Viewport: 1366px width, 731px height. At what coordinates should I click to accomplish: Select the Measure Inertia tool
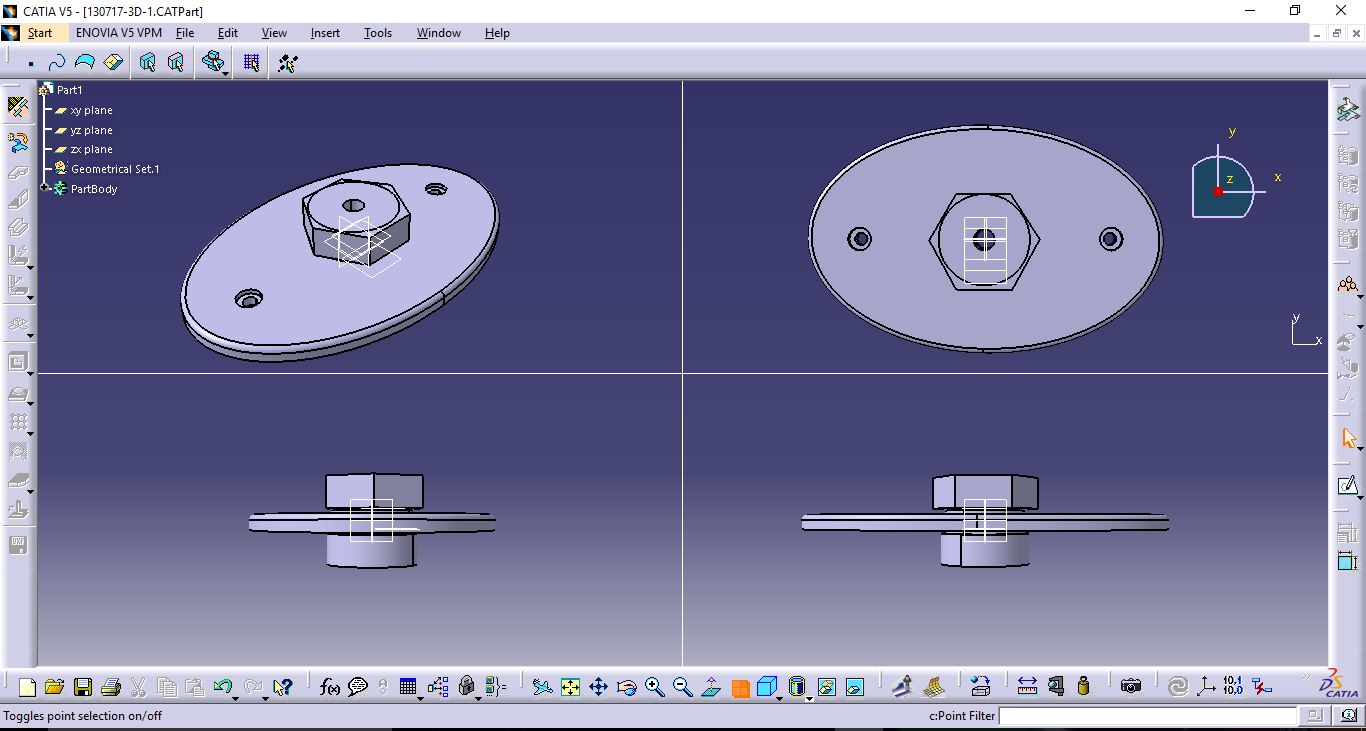[1083, 687]
